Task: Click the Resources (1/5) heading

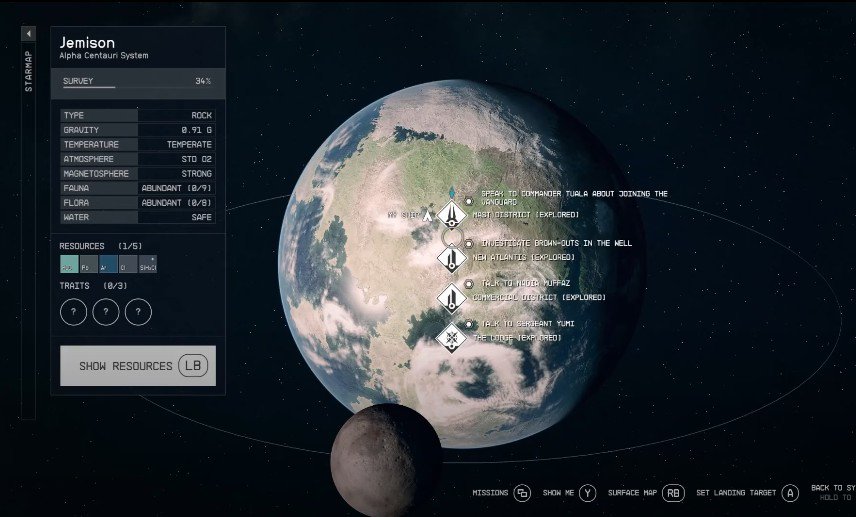Action: [x=100, y=246]
